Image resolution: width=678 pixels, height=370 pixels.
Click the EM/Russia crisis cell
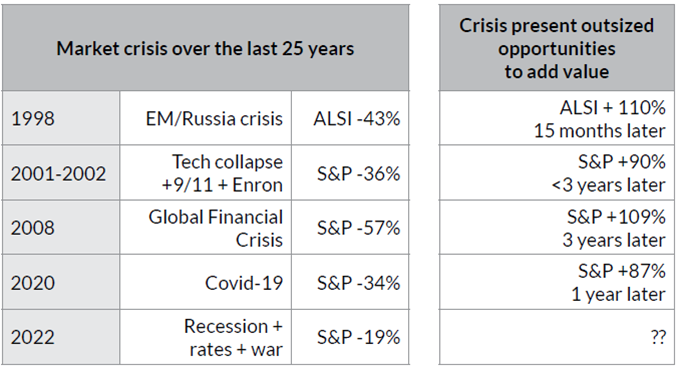coord(206,118)
